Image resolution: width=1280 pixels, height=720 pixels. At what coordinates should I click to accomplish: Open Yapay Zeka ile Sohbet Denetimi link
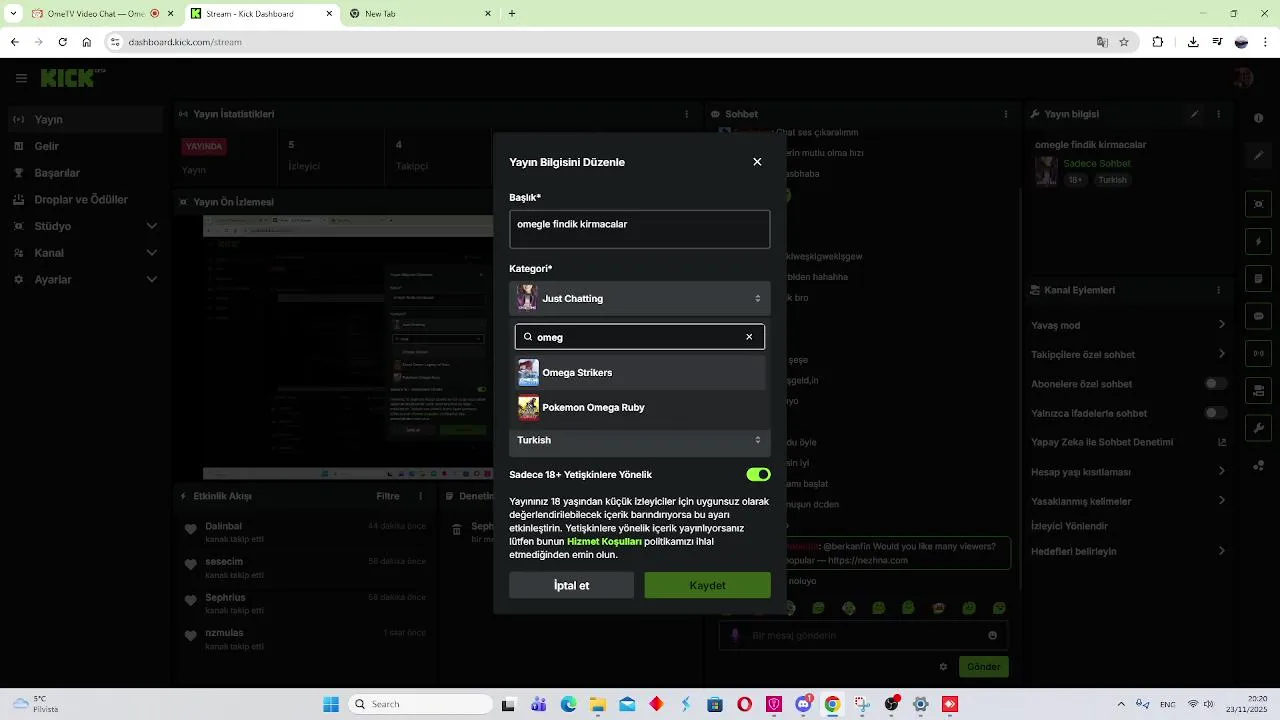pos(1129,442)
